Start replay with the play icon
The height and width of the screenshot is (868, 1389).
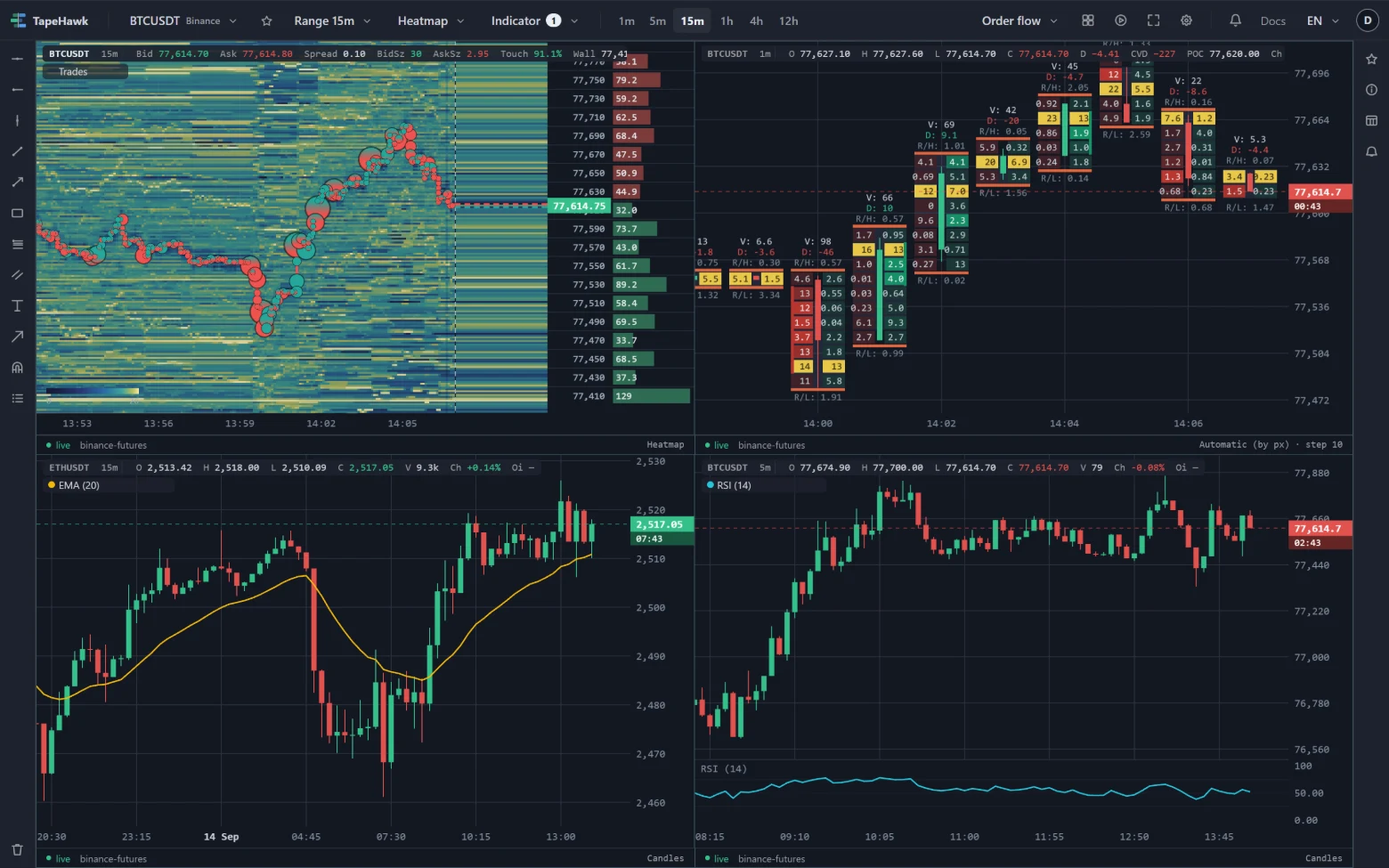1120,20
